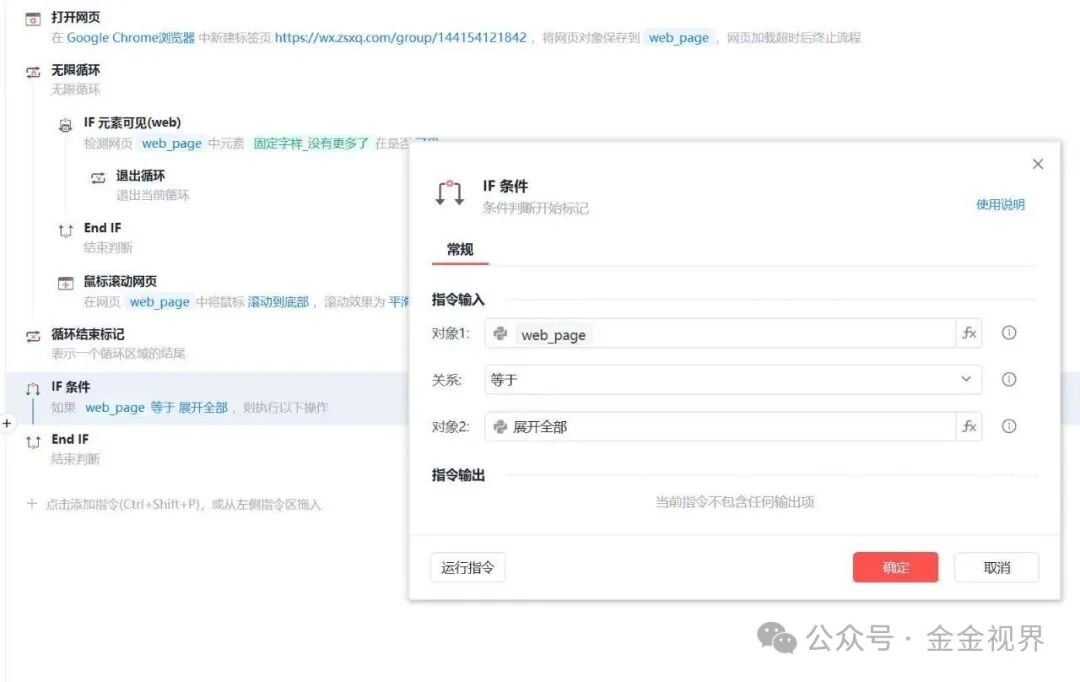Click the info icon beside 对象2 field
This screenshot has width=1080, height=682.
(1009, 426)
